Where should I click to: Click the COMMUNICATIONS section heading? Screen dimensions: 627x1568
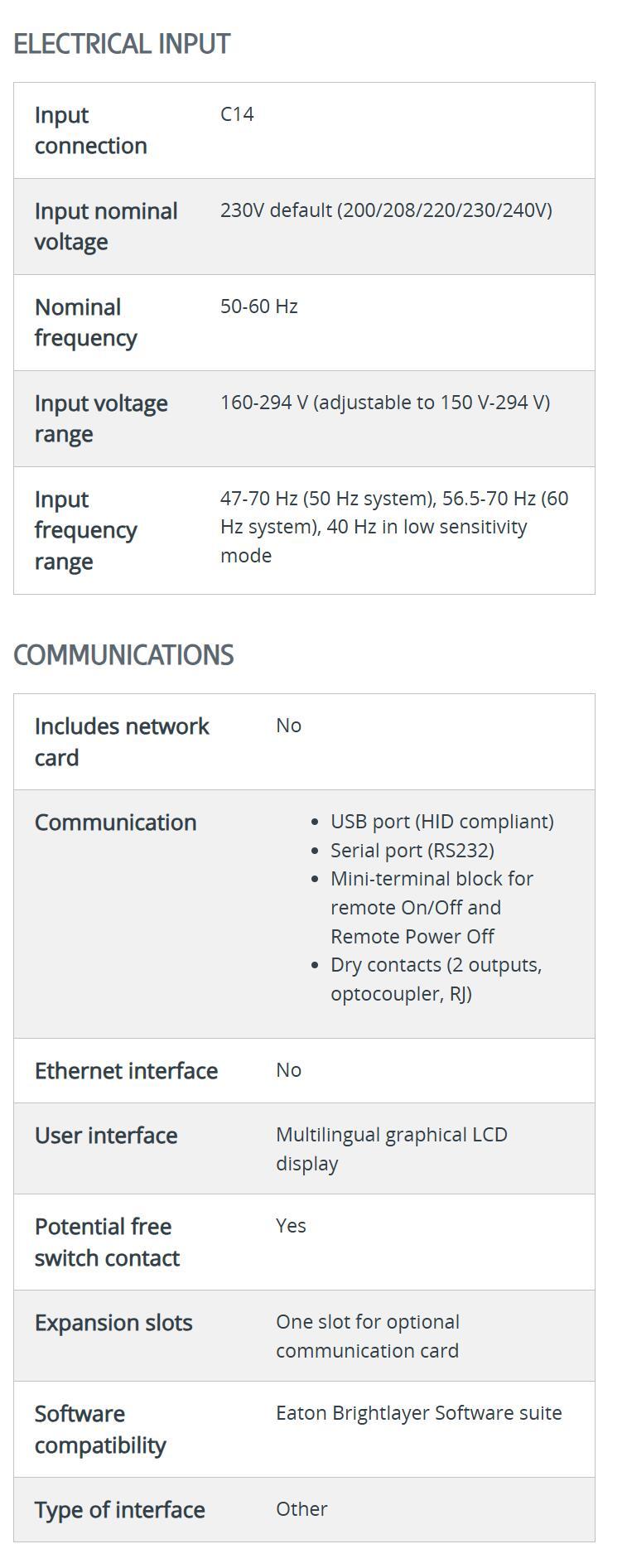(123, 655)
